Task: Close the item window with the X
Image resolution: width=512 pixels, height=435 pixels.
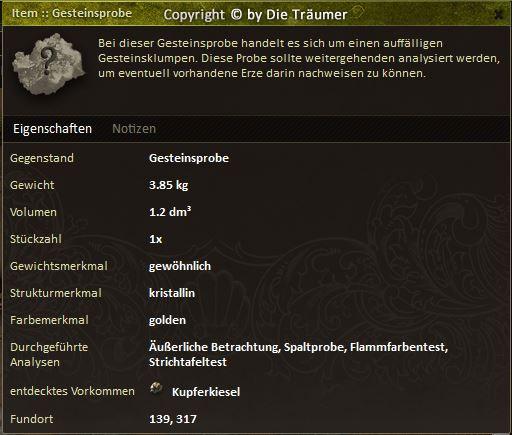Action: coord(499,14)
